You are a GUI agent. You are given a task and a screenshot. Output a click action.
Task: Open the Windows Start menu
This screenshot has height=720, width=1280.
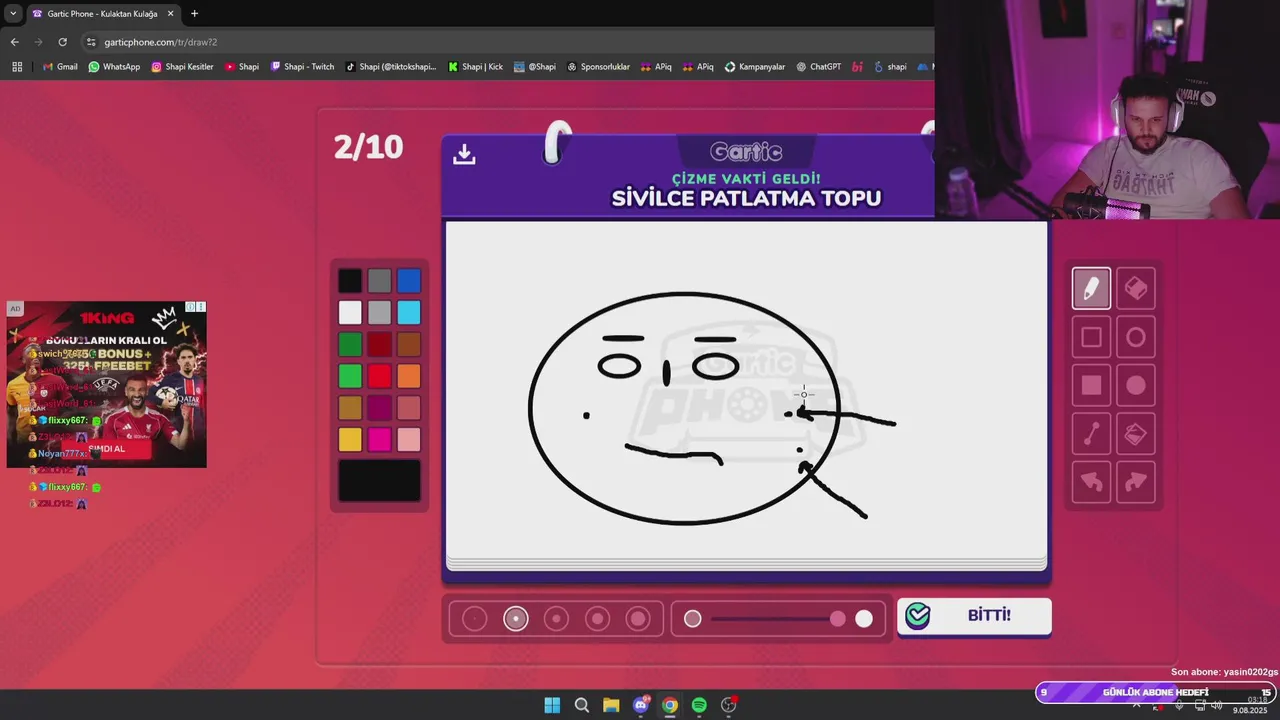tap(552, 705)
